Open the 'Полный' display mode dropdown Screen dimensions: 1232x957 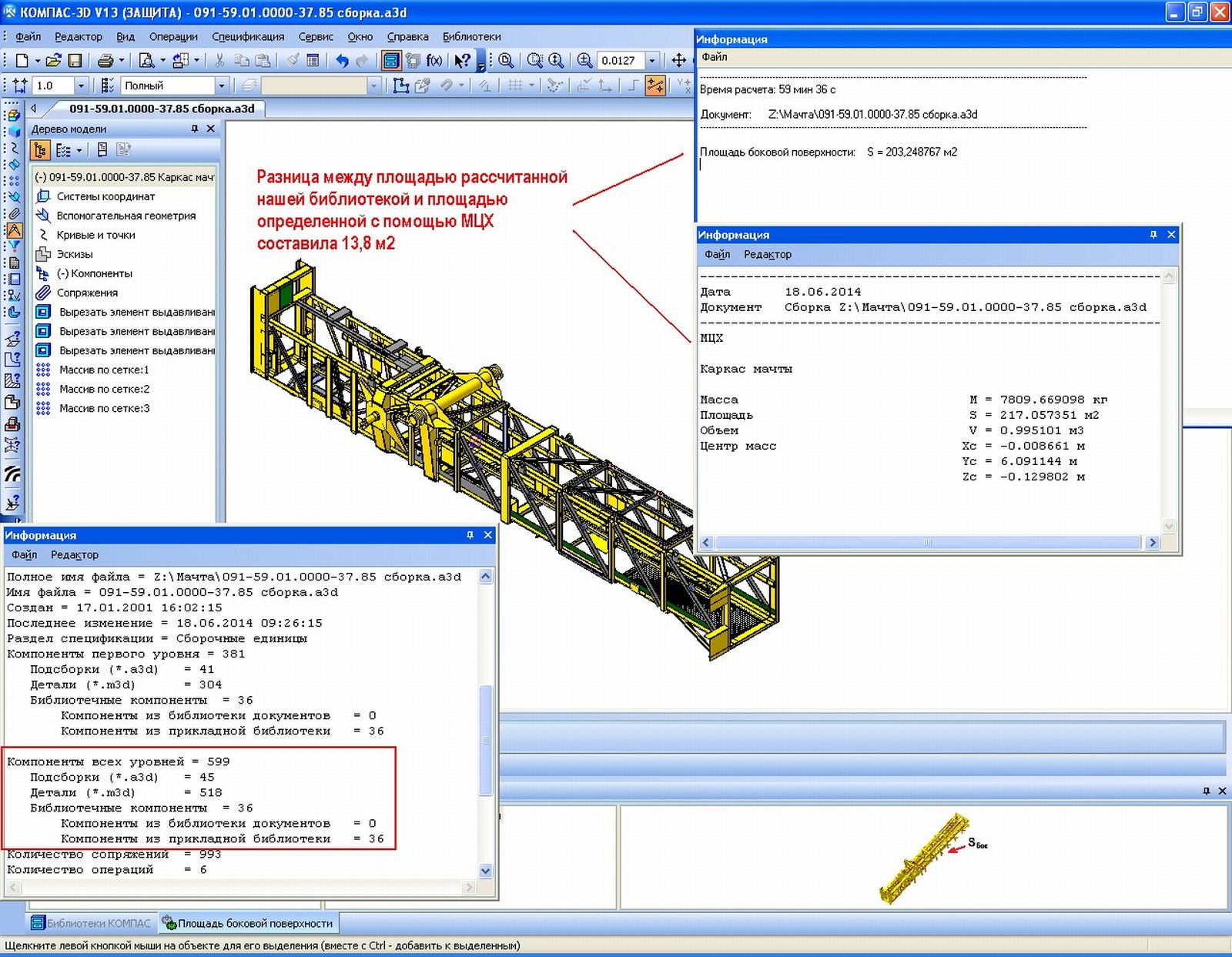click(221, 85)
